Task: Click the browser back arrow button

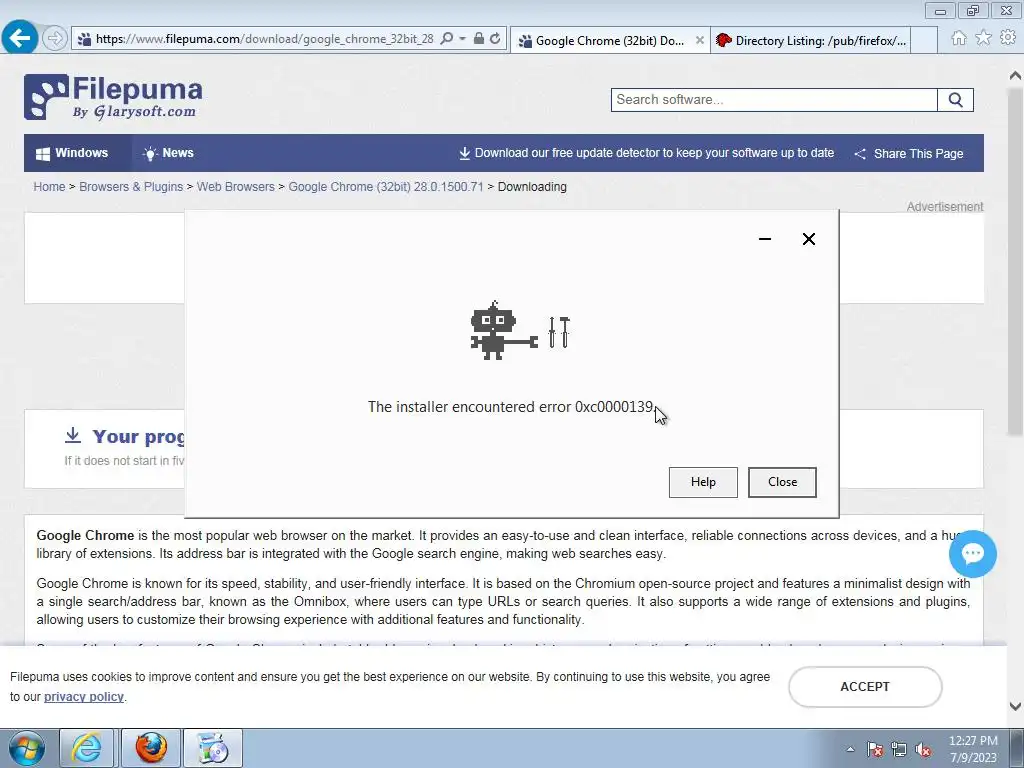Action: (20, 38)
